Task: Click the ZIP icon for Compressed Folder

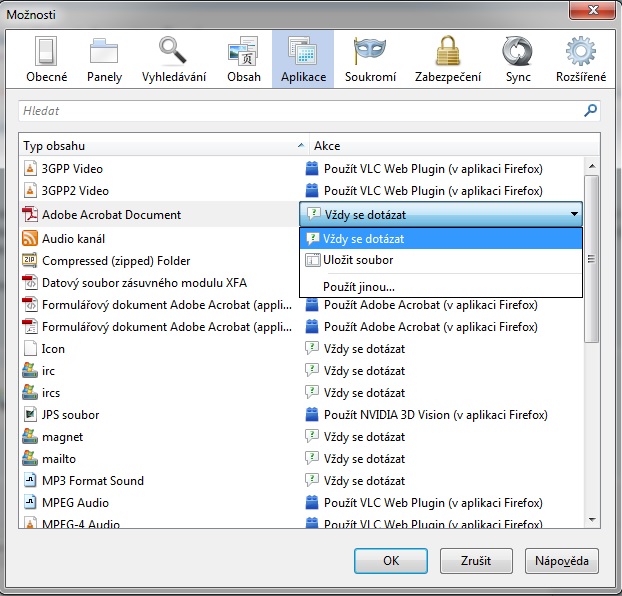Action: coord(30,260)
